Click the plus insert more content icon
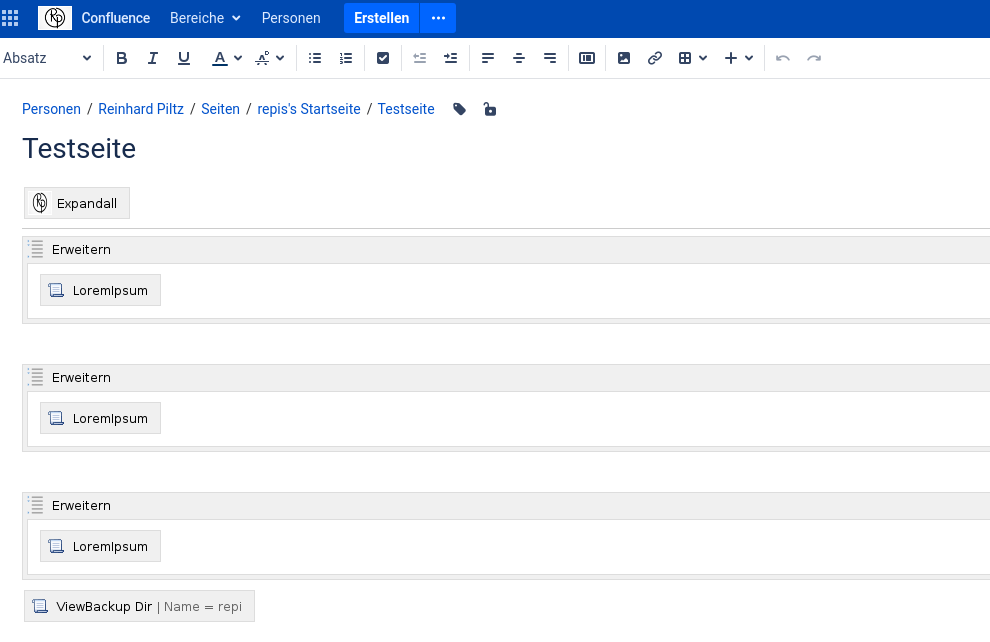The image size is (990, 642). pos(731,58)
